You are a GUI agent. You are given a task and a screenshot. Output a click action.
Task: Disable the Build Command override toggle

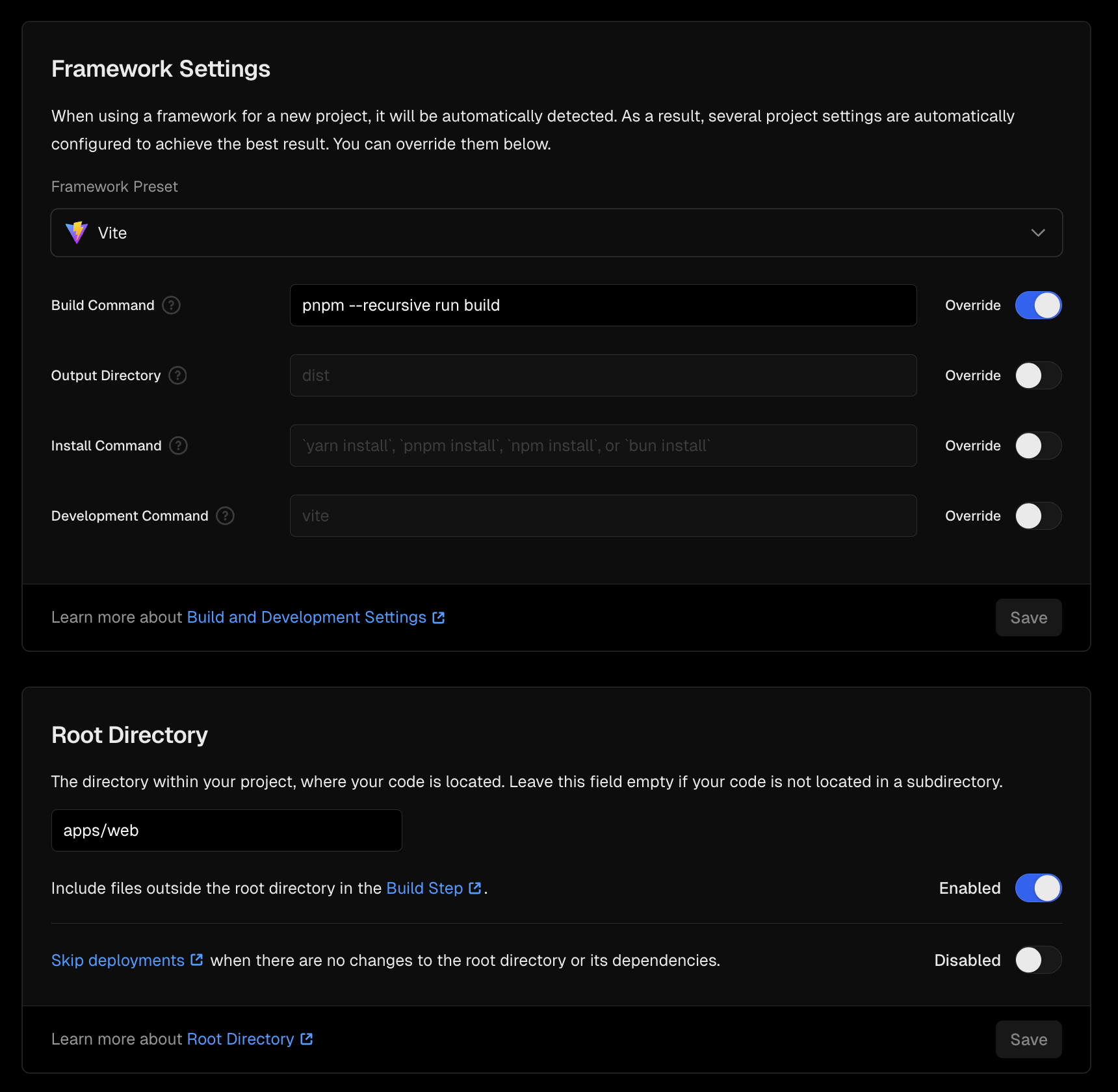point(1038,305)
